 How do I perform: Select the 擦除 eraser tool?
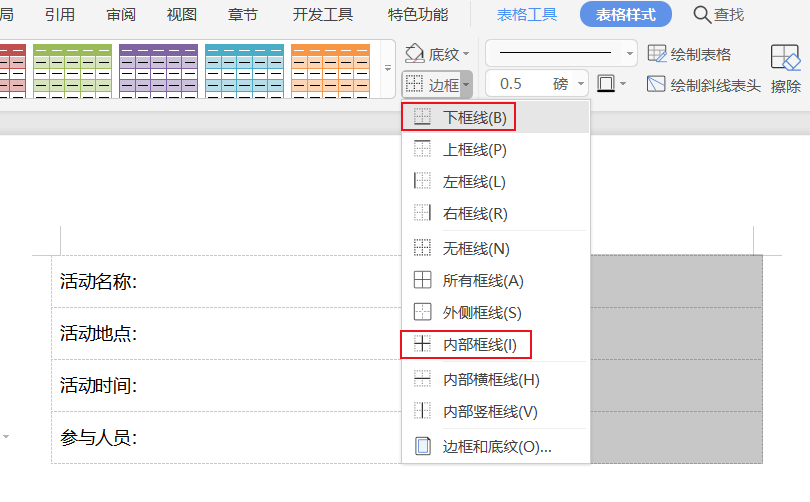point(785,69)
